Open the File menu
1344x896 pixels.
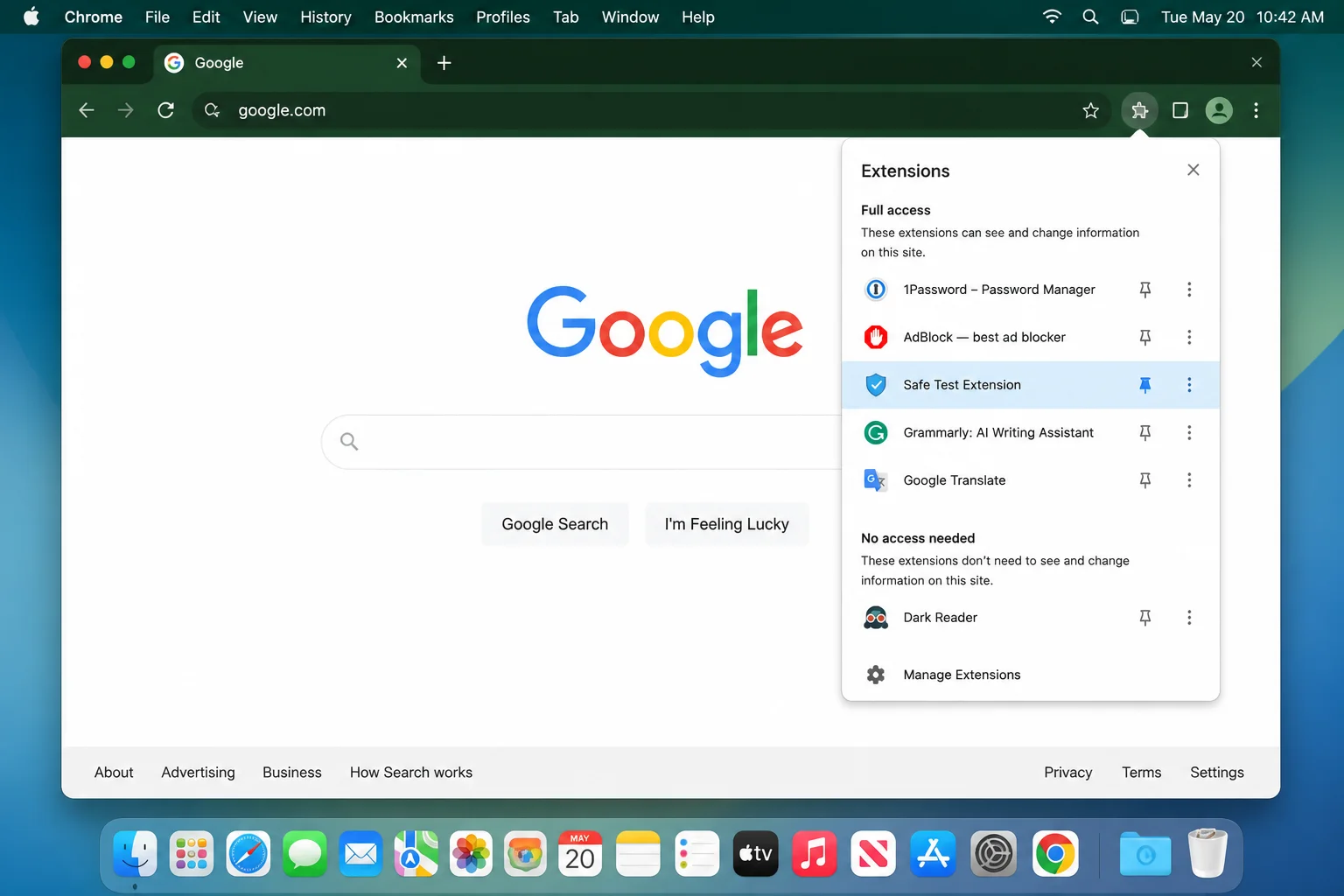[x=157, y=17]
